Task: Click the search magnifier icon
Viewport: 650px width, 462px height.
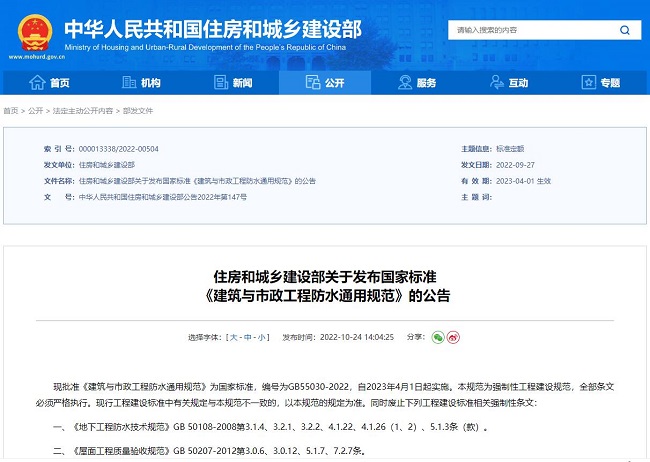Action: tap(625, 30)
